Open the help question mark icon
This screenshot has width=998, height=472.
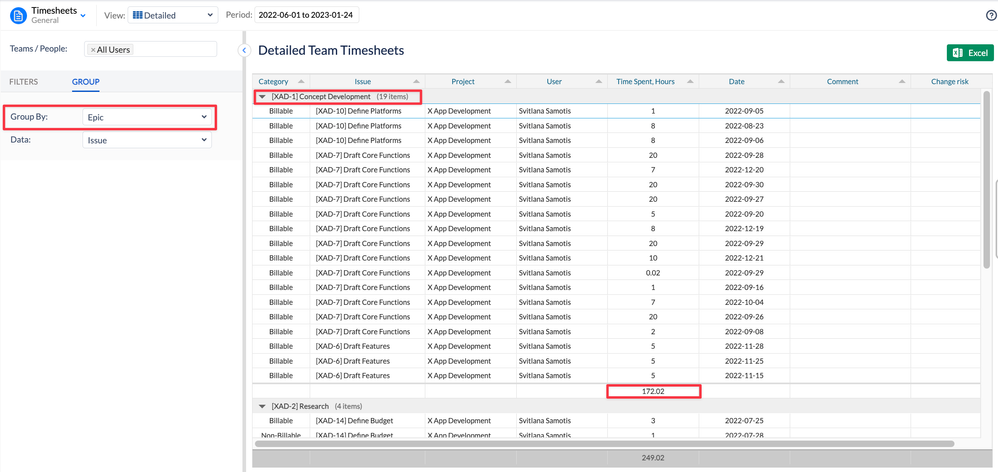[990, 16]
